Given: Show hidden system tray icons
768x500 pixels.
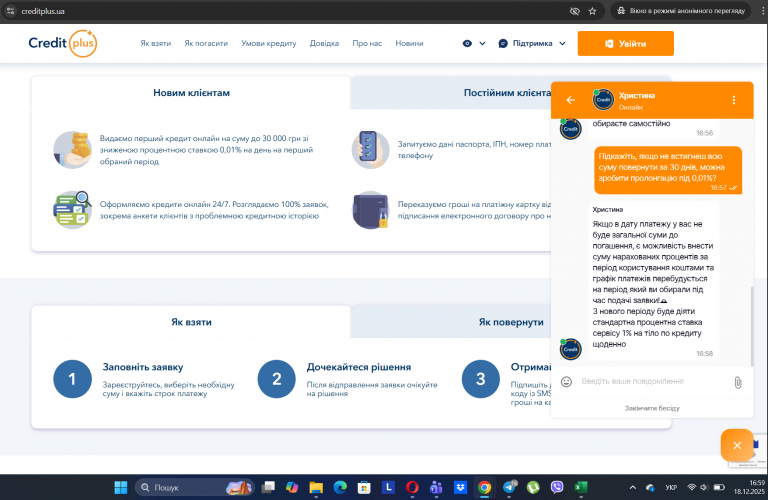Looking at the screenshot, I should (633, 487).
